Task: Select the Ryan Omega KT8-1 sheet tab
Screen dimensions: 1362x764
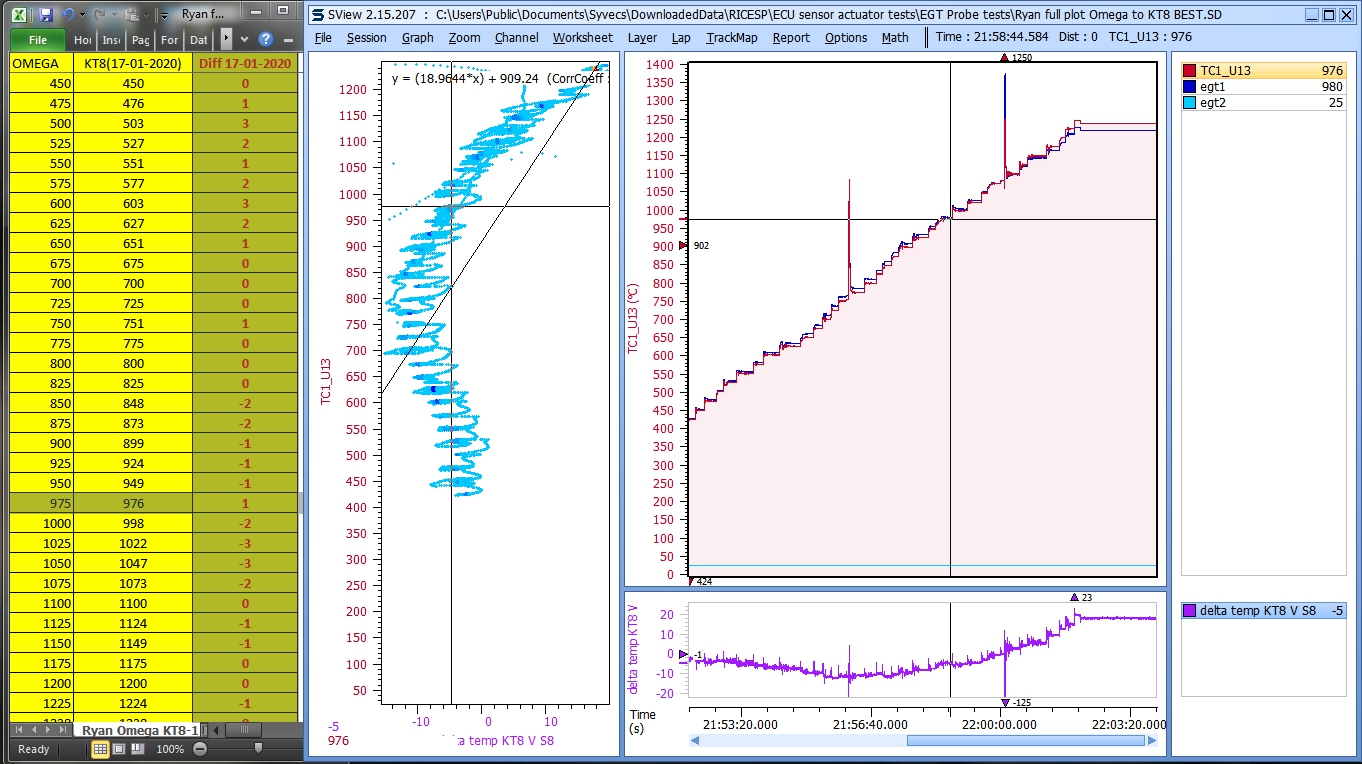Action: point(139,730)
